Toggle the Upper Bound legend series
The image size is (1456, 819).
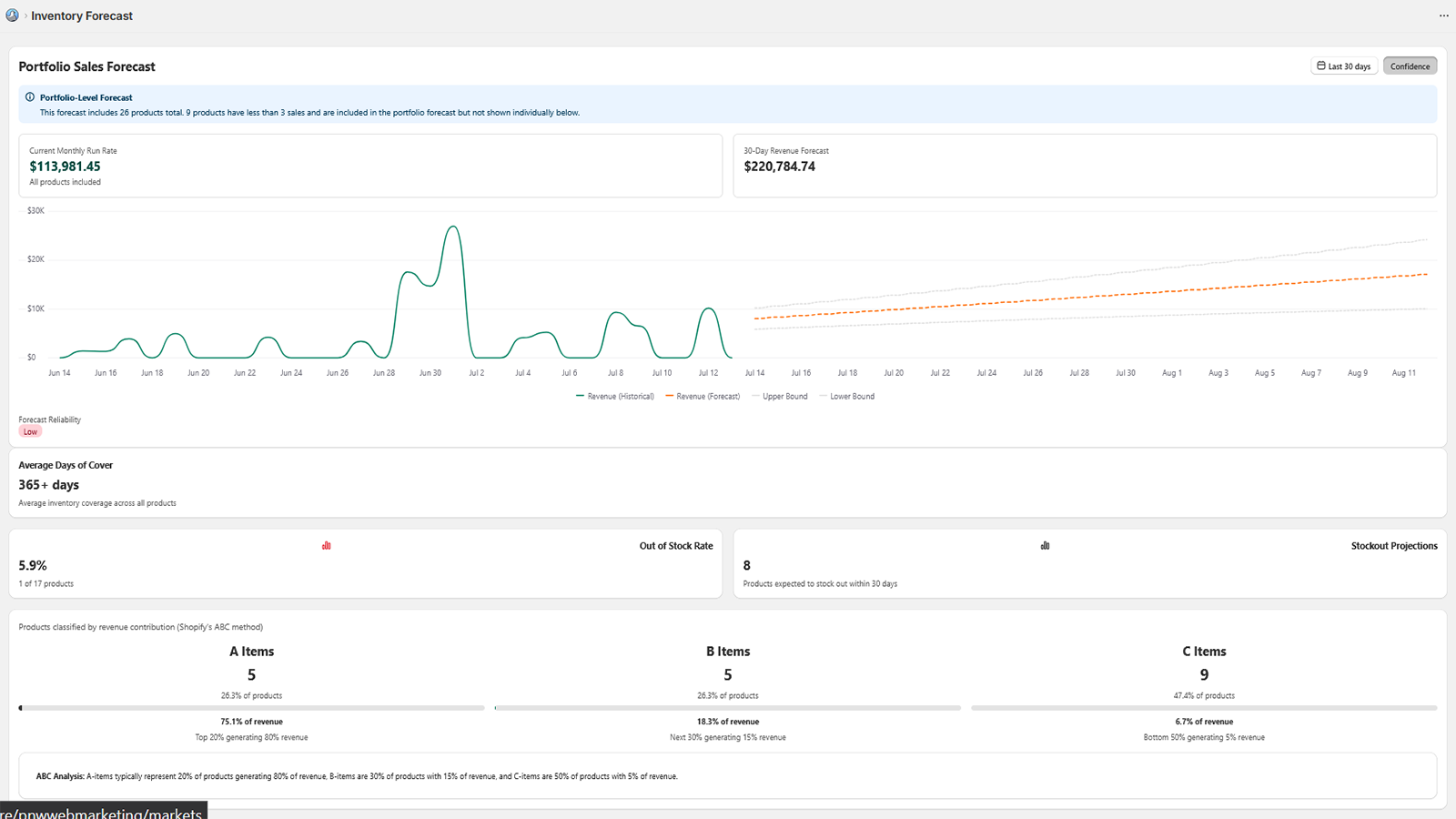[779, 396]
